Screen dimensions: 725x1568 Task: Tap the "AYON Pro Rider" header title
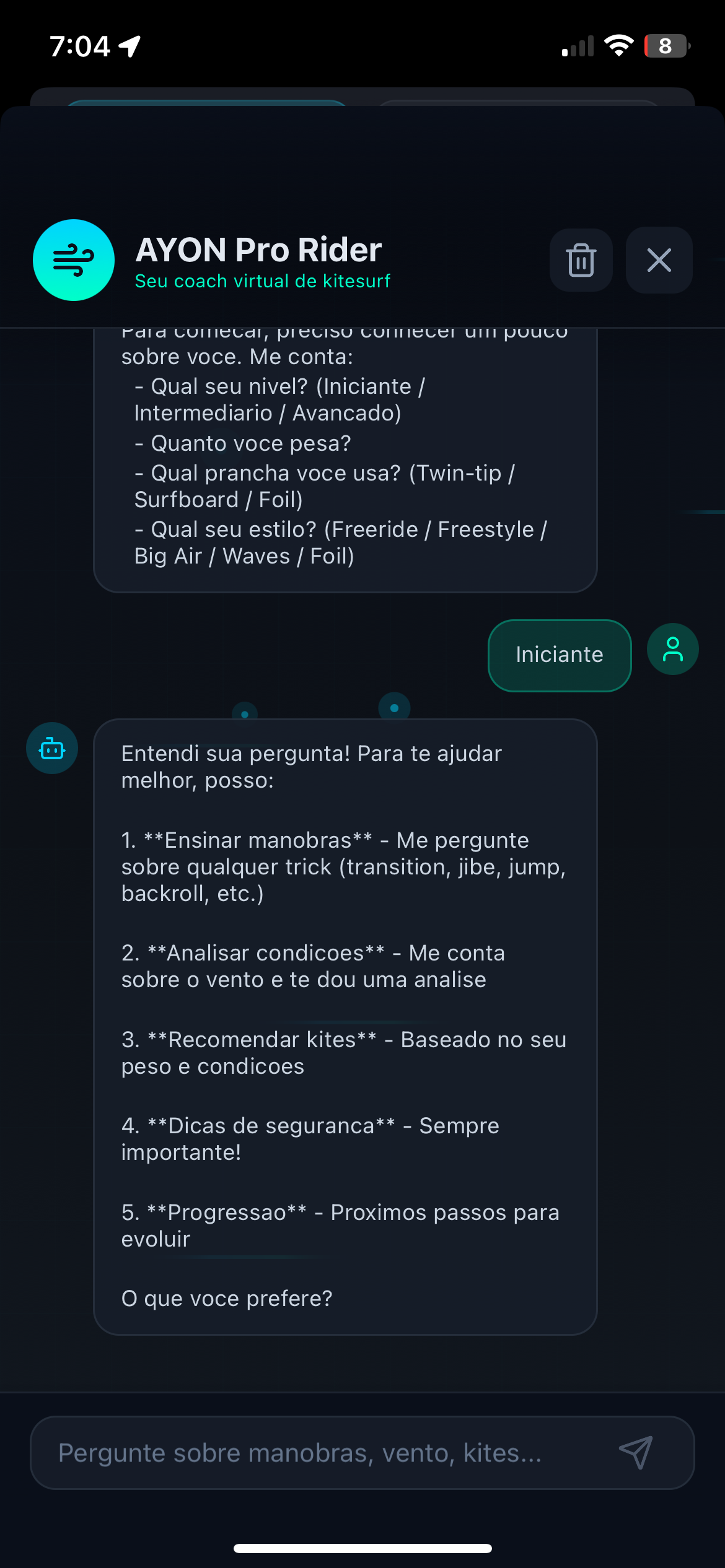pyautogui.click(x=258, y=250)
